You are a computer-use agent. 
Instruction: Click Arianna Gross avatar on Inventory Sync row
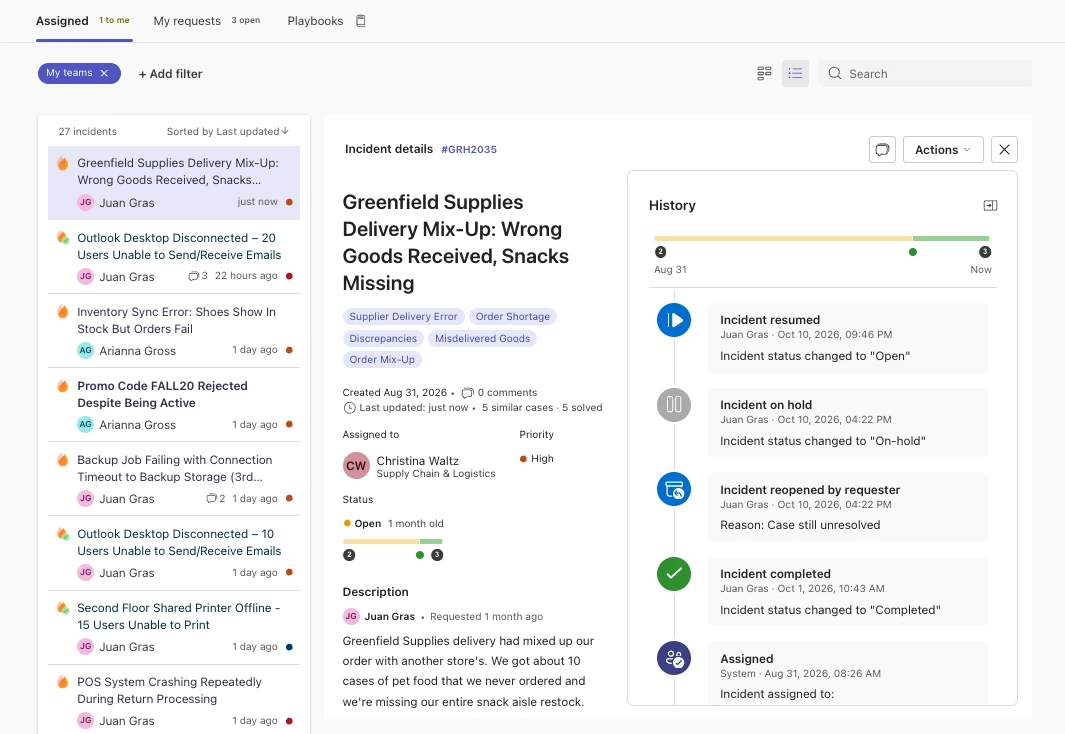(85, 350)
